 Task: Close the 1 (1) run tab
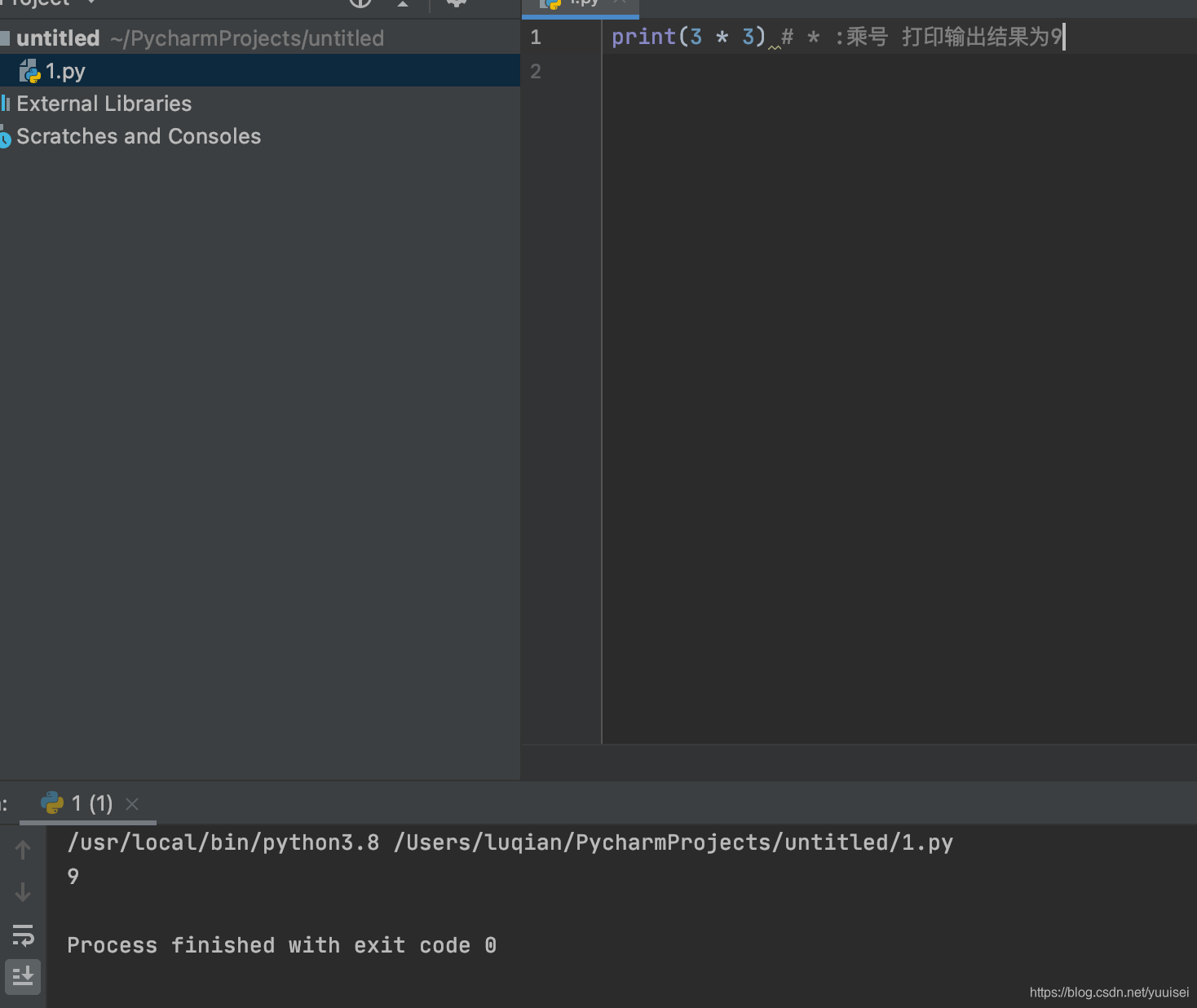pyautogui.click(x=132, y=804)
